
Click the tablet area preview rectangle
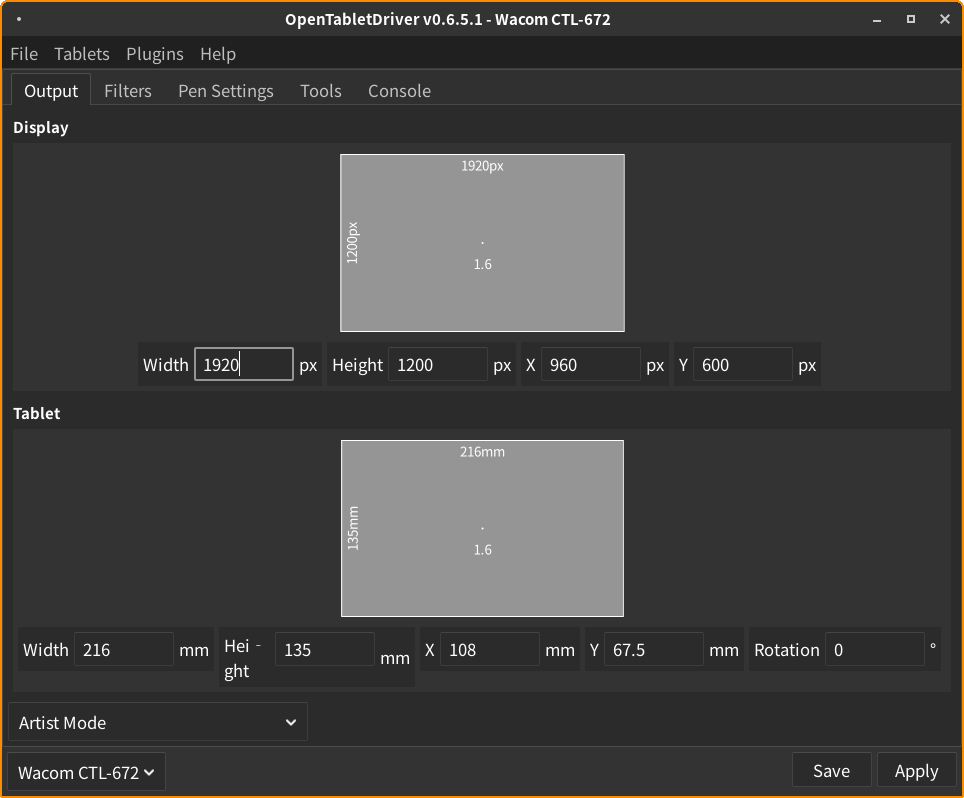point(483,528)
